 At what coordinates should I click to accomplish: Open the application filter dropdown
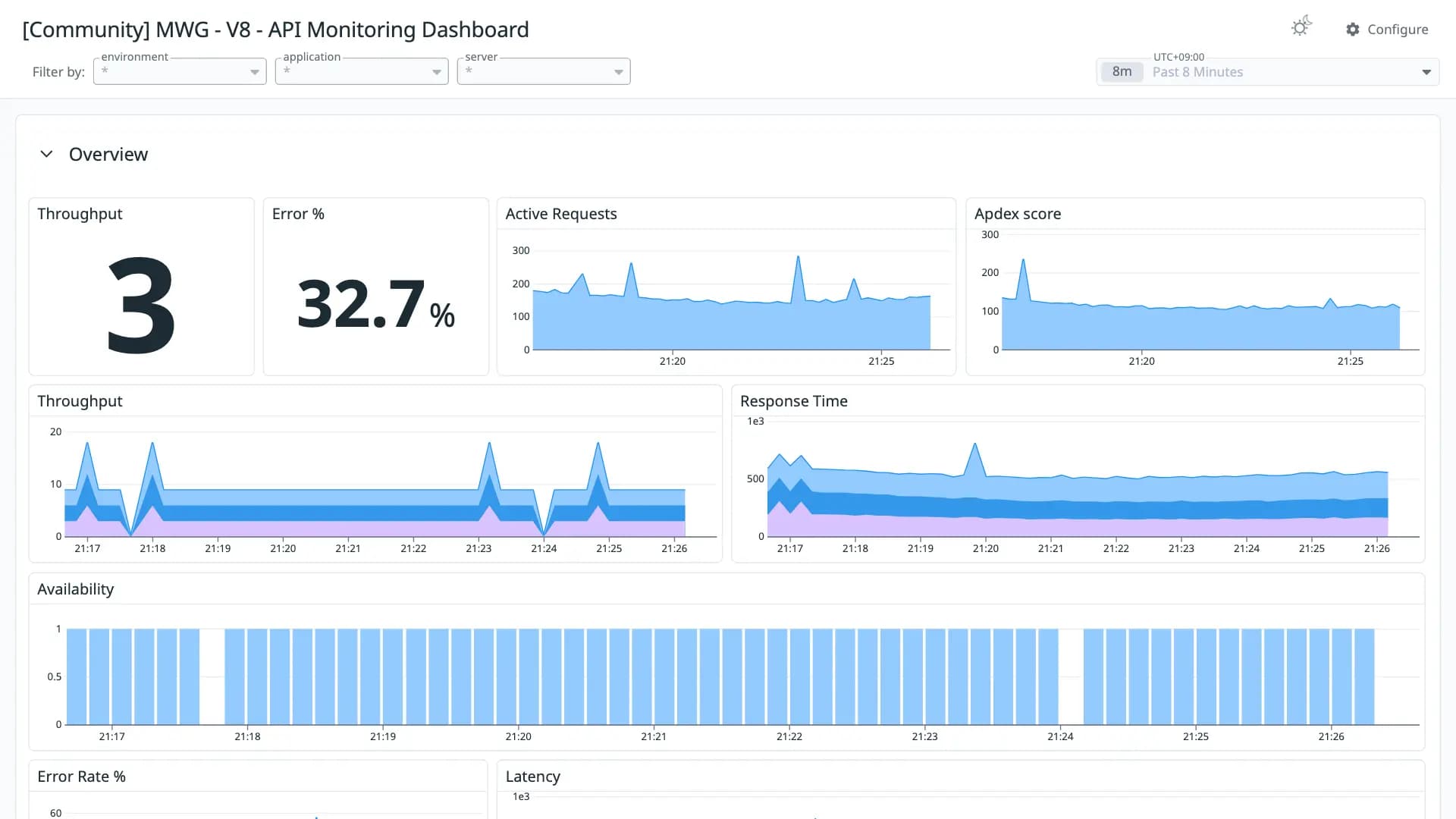[x=362, y=71]
